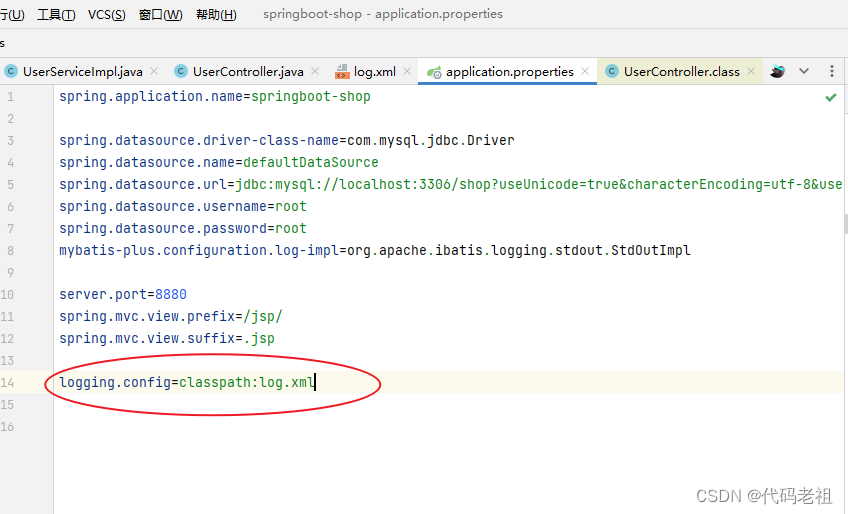Click the classpath:log.xml value
The width and height of the screenshot is (848, 514).
247,383
